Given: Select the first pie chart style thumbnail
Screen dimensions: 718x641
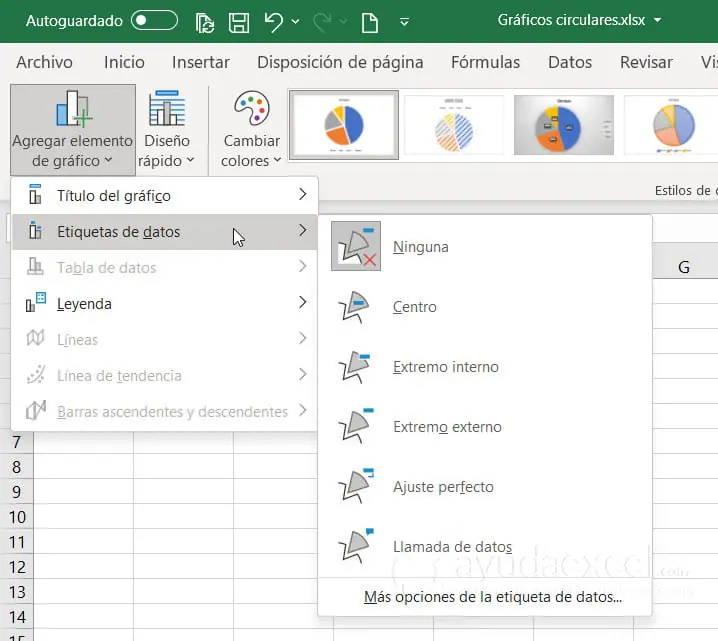Looking at the screenshot, I should click(344, 125).
